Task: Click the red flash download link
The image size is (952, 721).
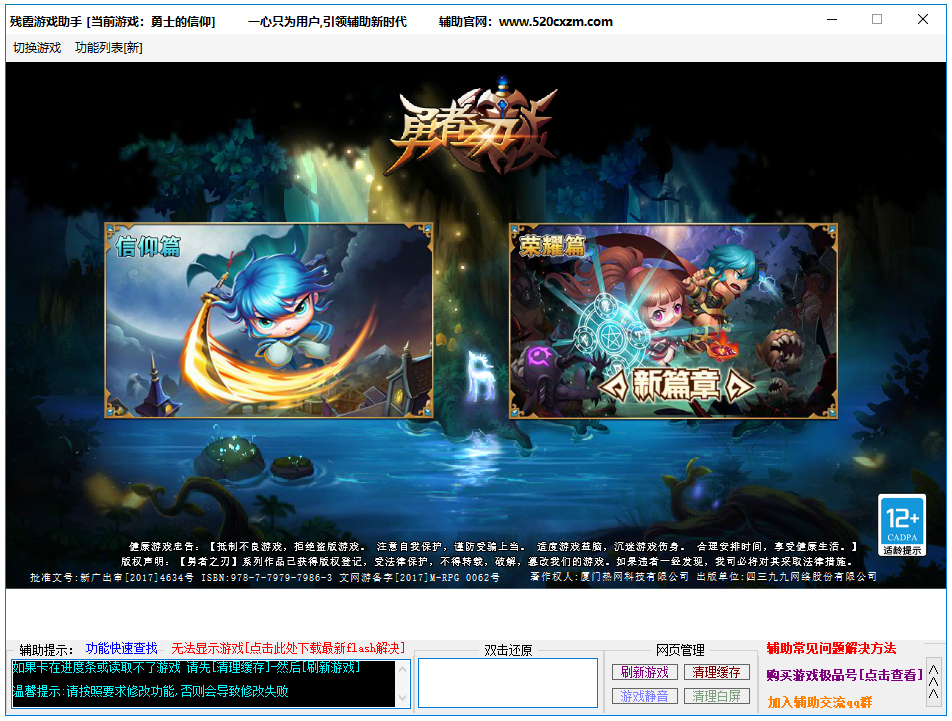Action: (288, 648)
